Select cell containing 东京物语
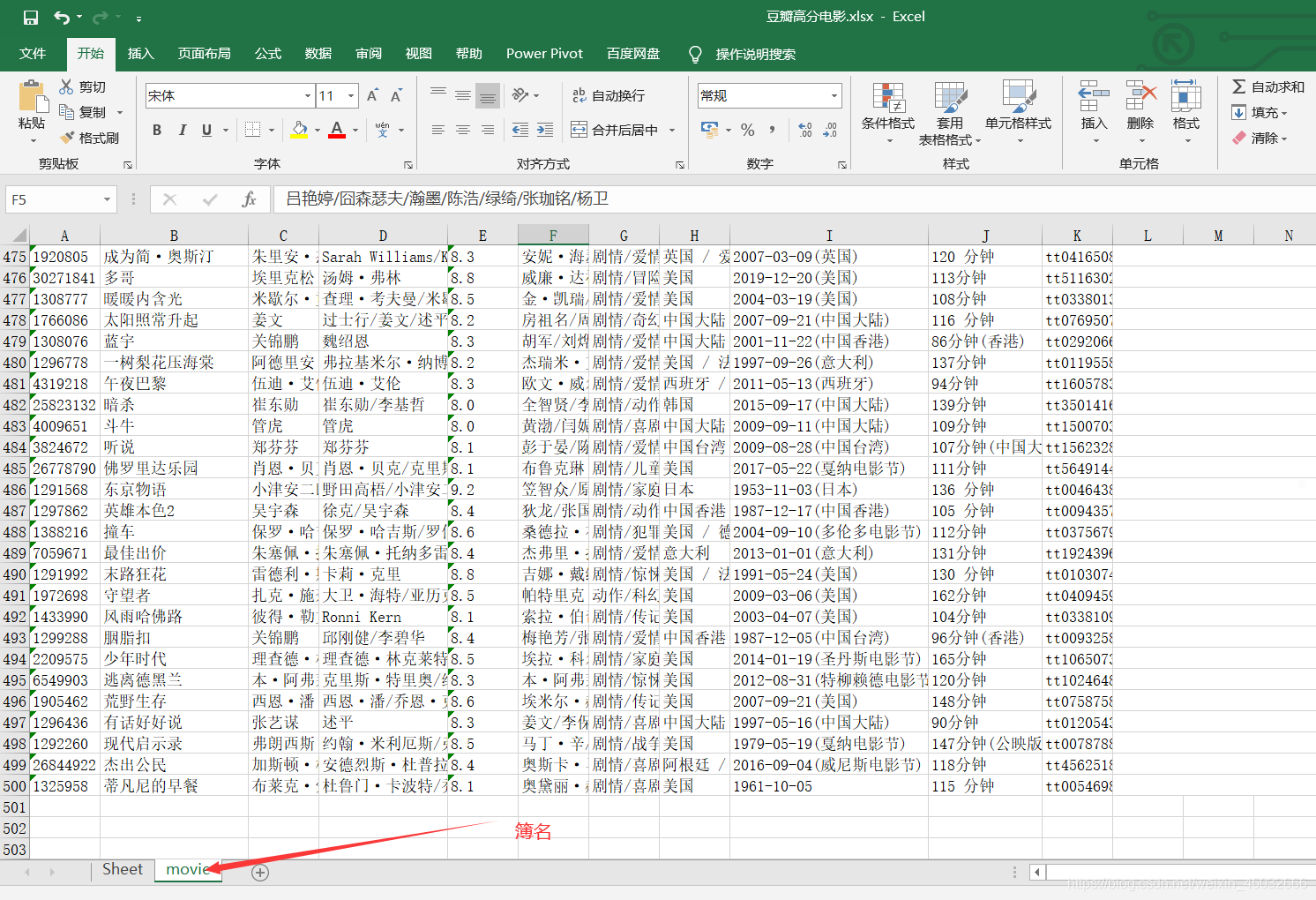Image resolution: width=1316 pixels, height=900 pixels. point(174,490)
